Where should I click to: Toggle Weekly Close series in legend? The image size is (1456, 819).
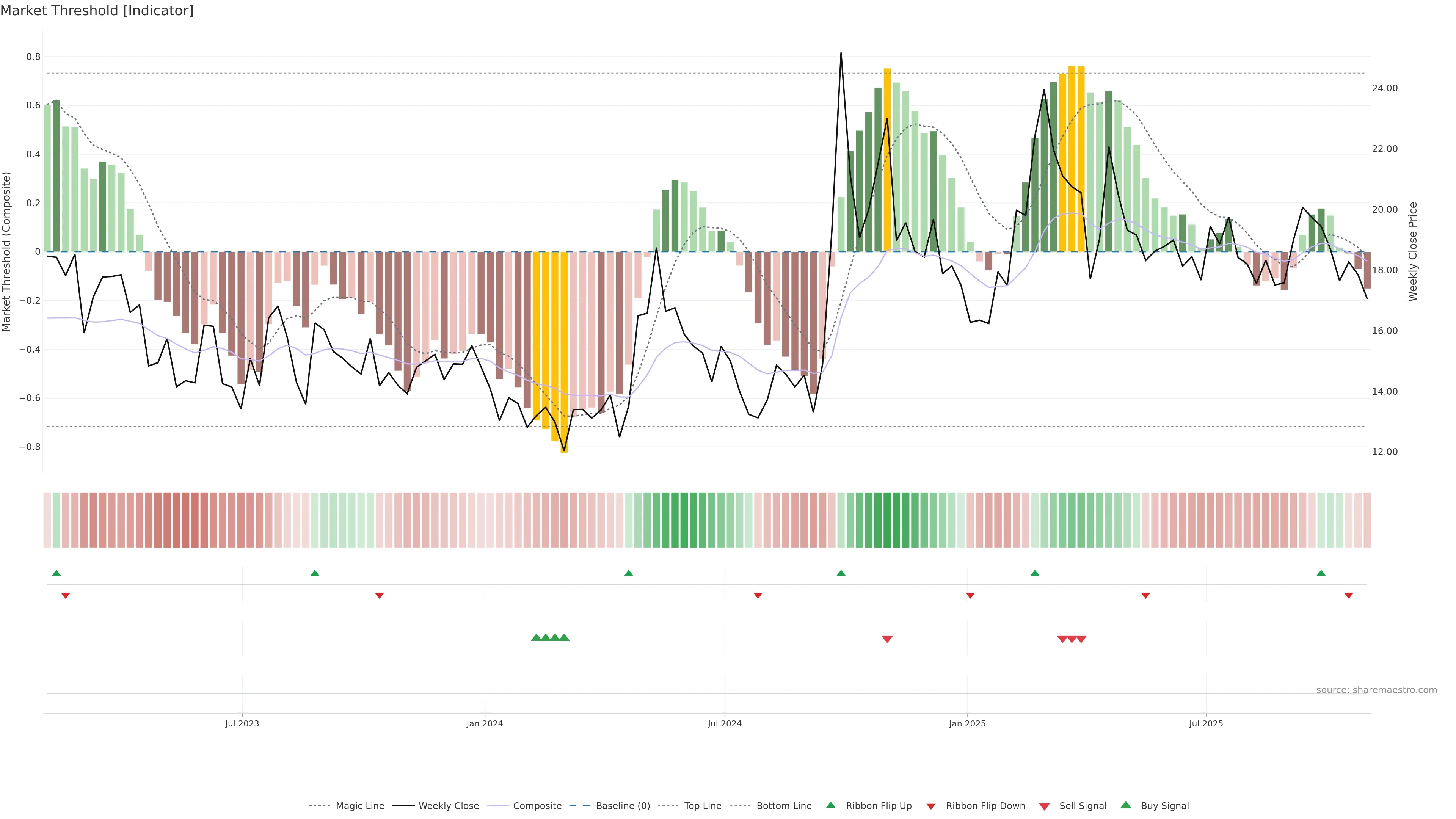(x=448, y=806)
